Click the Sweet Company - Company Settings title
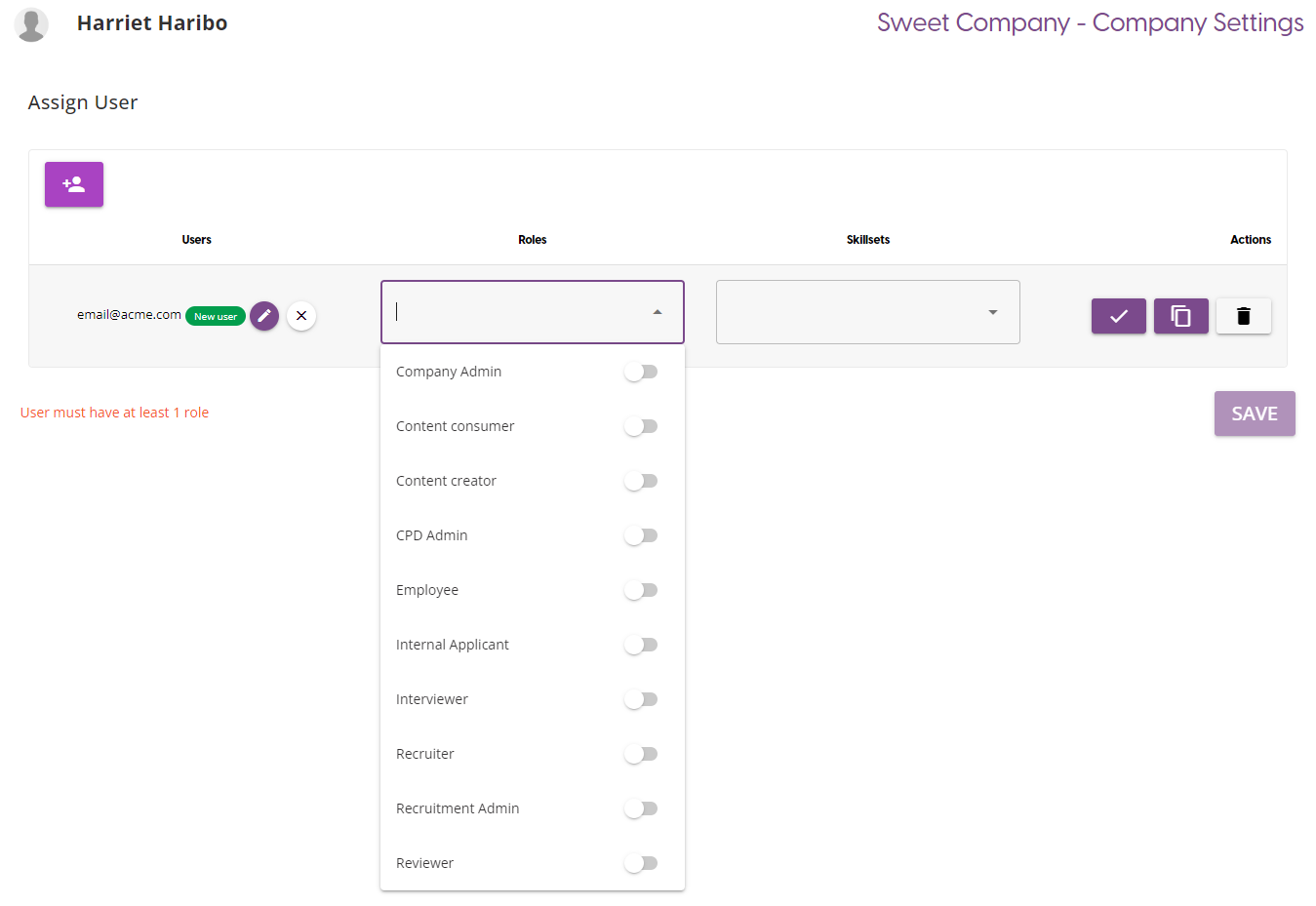The height and width of the screenshot is (906, 1316). pos(1090,23)
